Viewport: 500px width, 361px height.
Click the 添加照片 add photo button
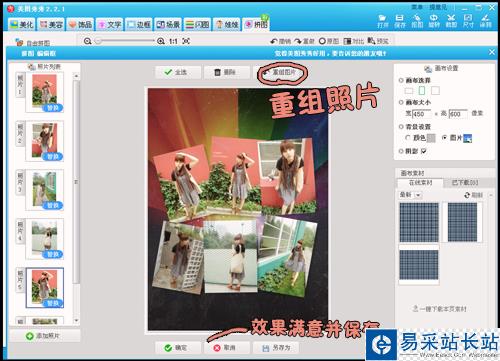tap(44, 336)
